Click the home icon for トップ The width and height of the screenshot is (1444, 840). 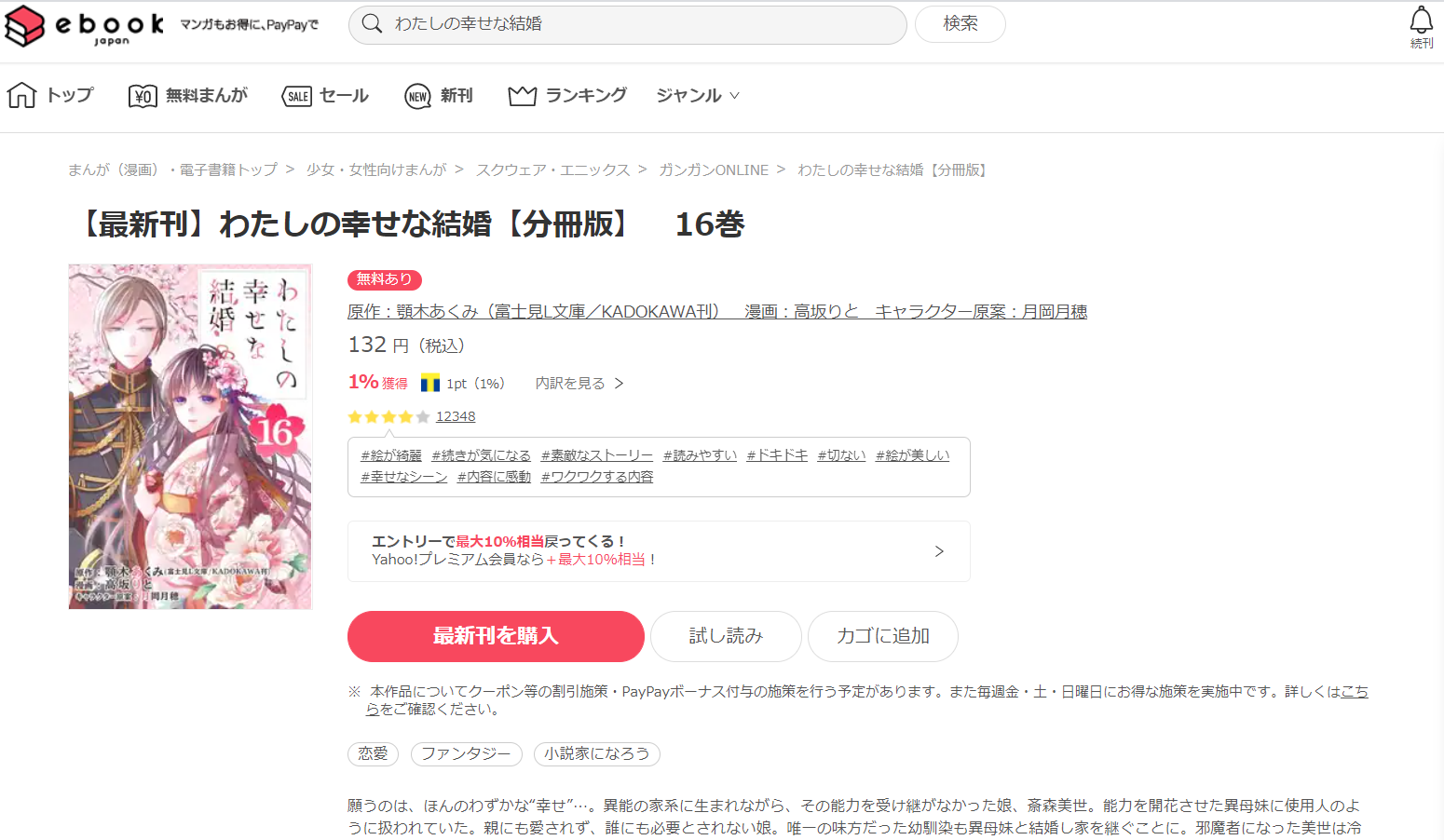click(x=21, y=95)
